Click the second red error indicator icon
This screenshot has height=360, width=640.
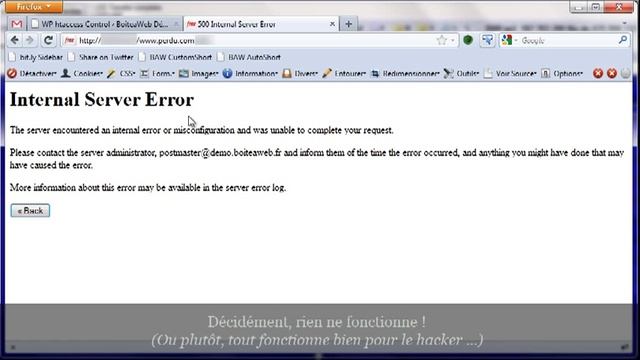tap(611, 73)
